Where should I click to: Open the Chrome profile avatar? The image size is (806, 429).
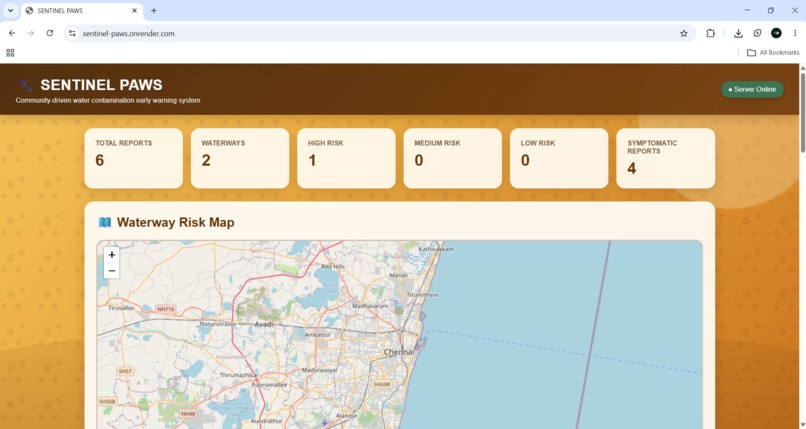pos(776,33)
